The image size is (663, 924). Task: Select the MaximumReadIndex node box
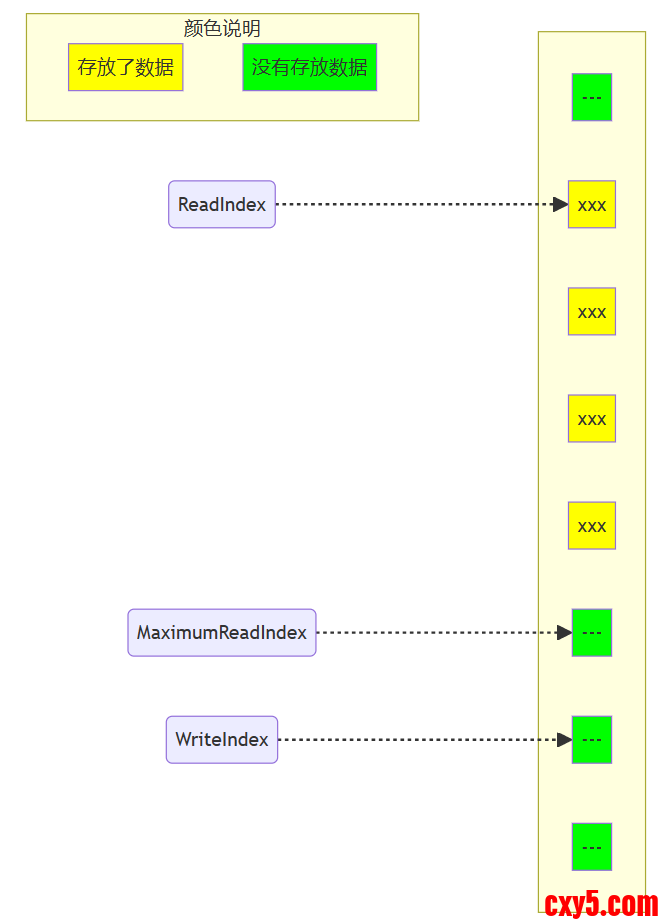click(221, 632)
